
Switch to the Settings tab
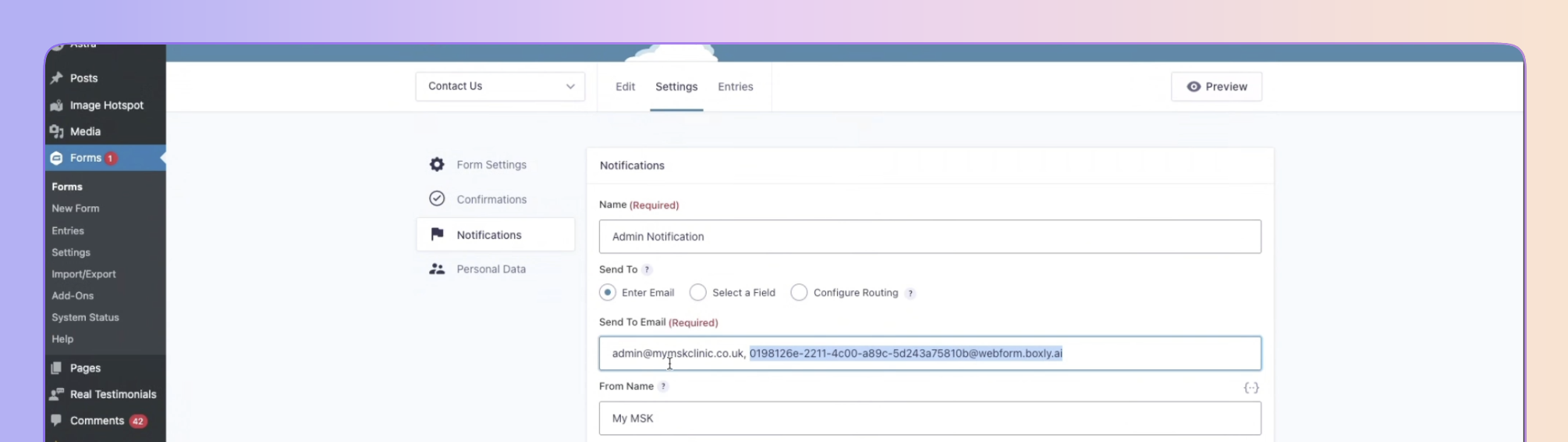[676, 87]
